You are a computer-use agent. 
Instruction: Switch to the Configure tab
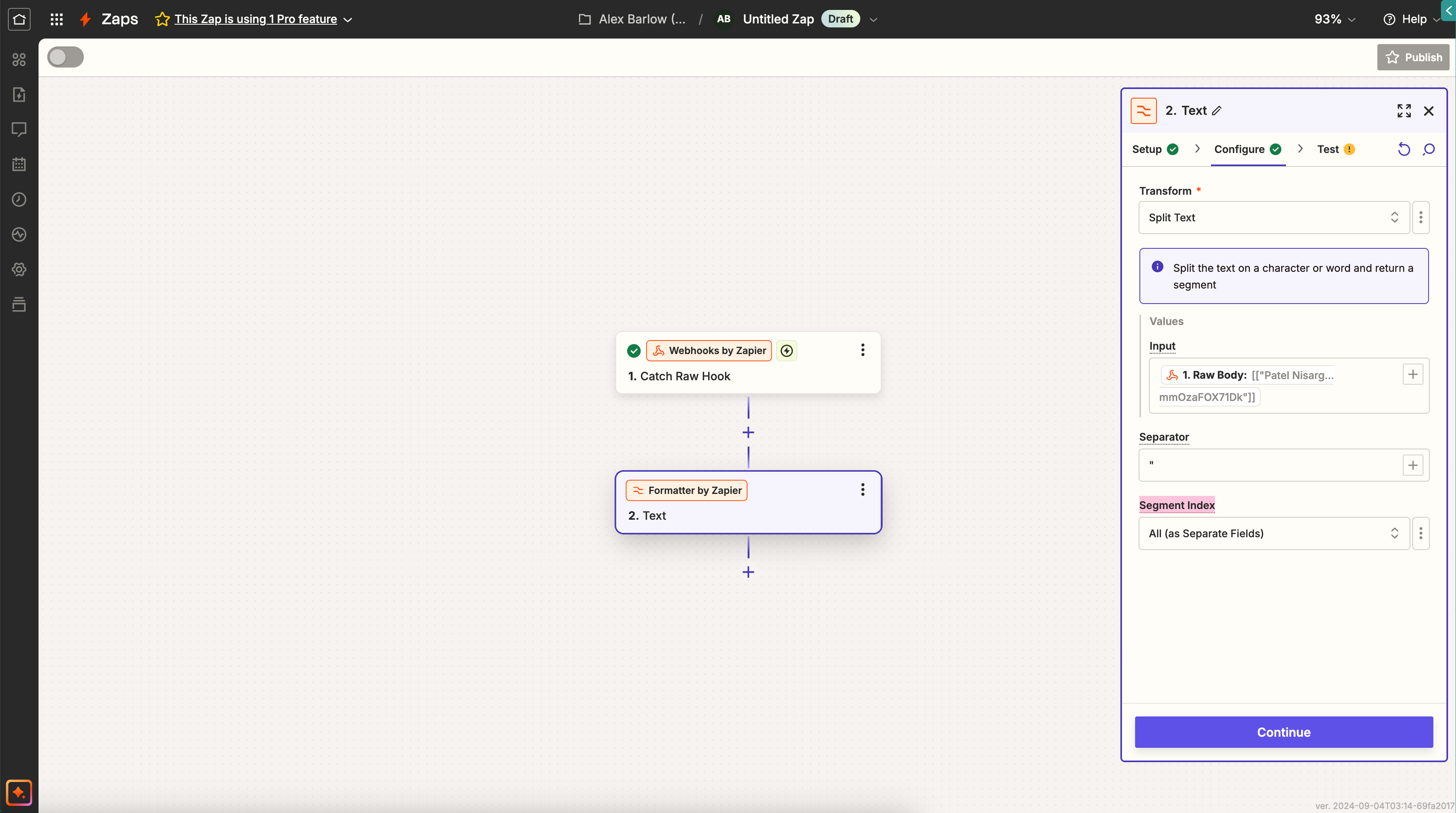pos(1247,149)
